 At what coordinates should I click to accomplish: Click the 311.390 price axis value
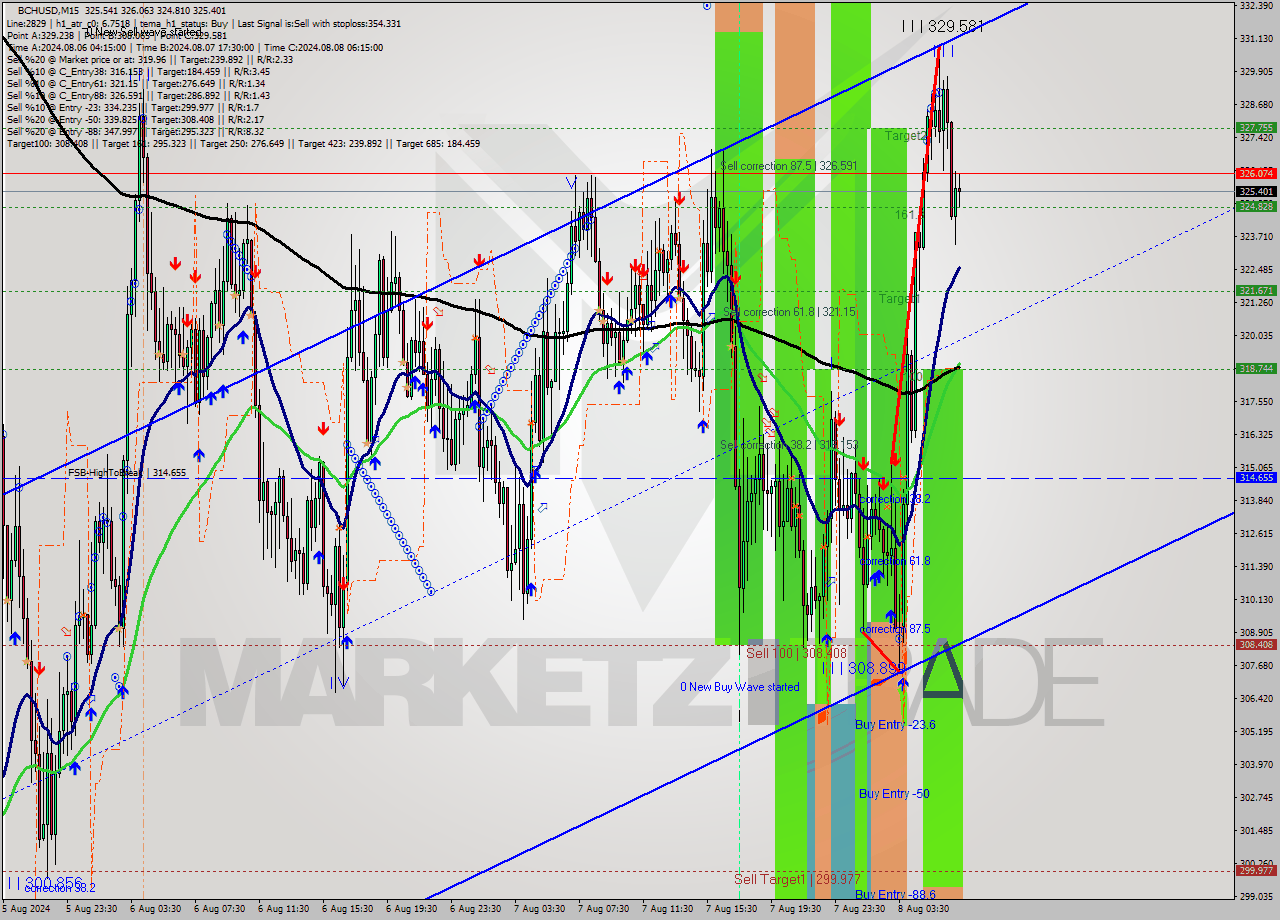1256,567
